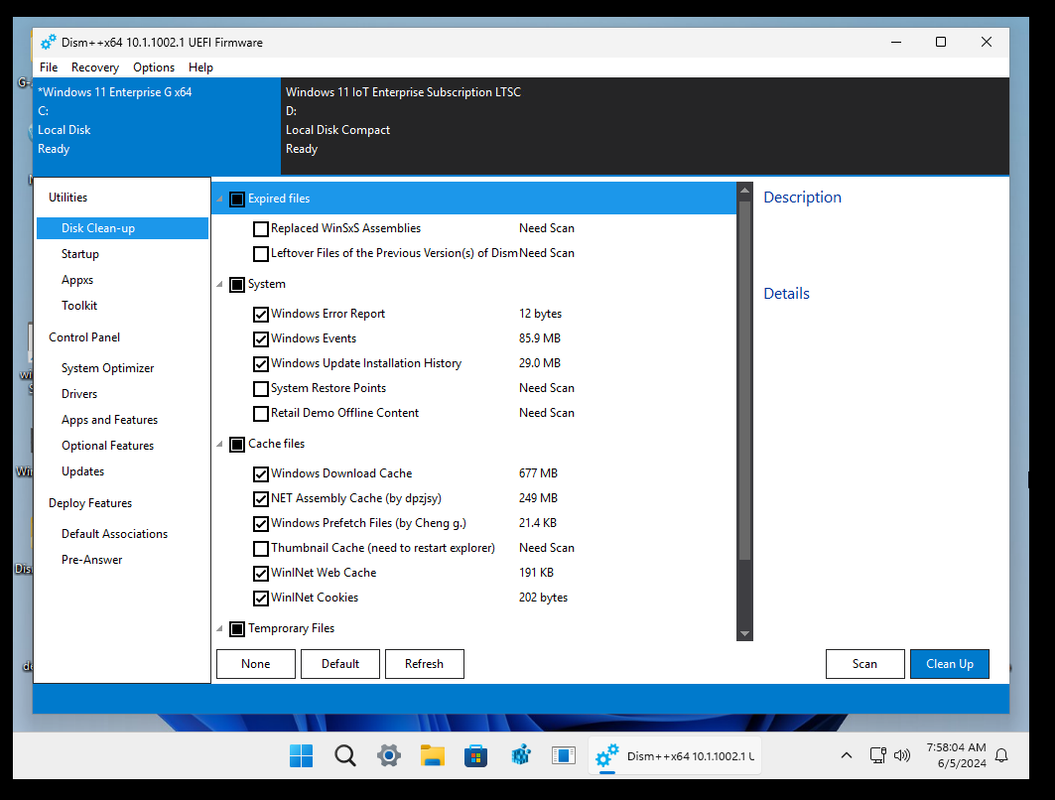Open the Recovery menu

click(x=95, y=67)
